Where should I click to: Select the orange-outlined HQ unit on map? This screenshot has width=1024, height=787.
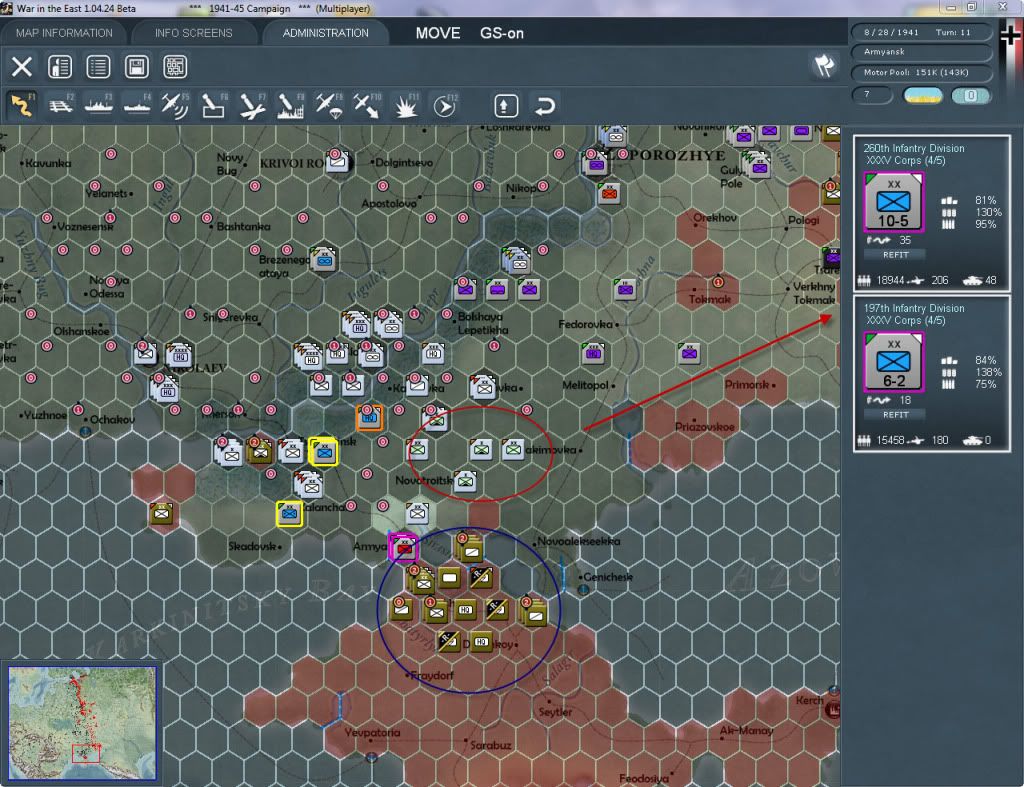(x=369, y=417)
